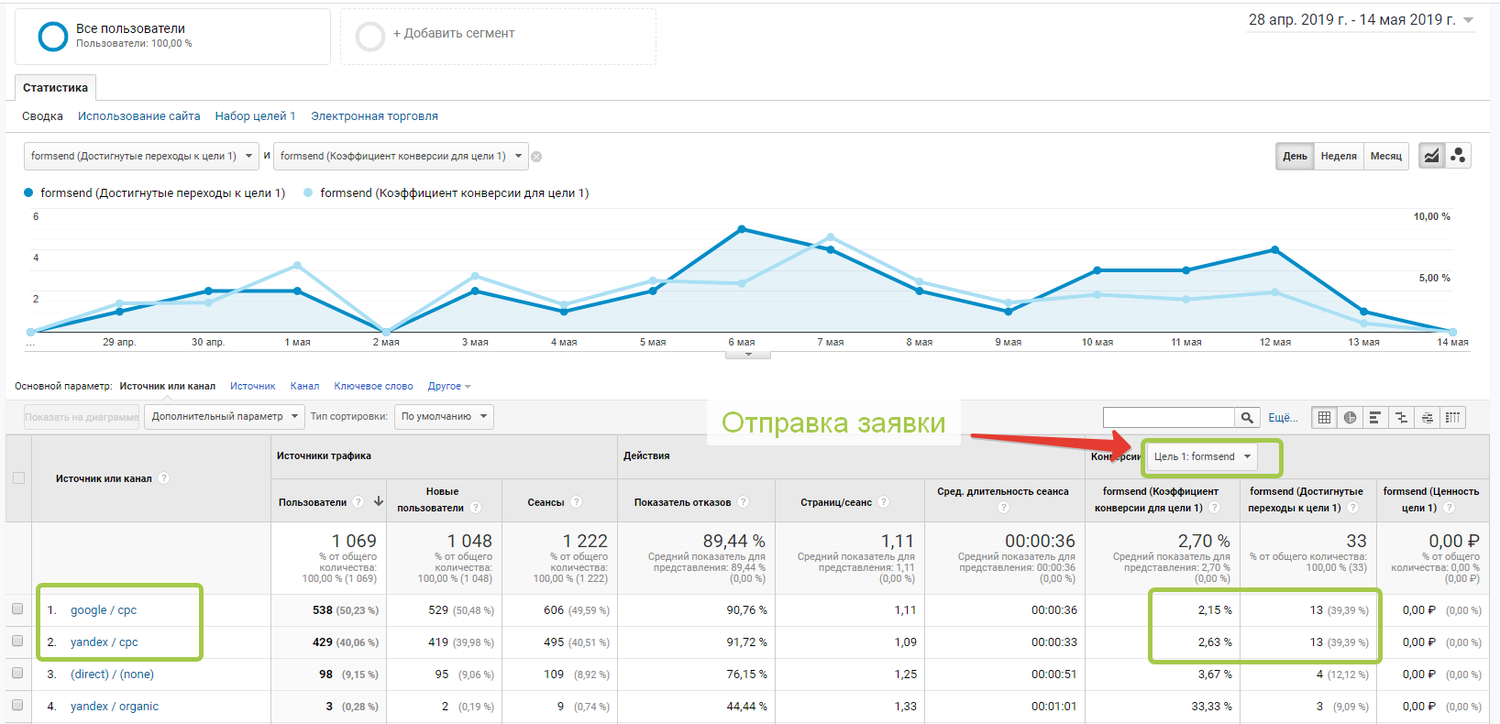This screenshot has width=1500, height=724.
Task: Switch to the performance bar view icon
Action: (x=1376, y=418)
